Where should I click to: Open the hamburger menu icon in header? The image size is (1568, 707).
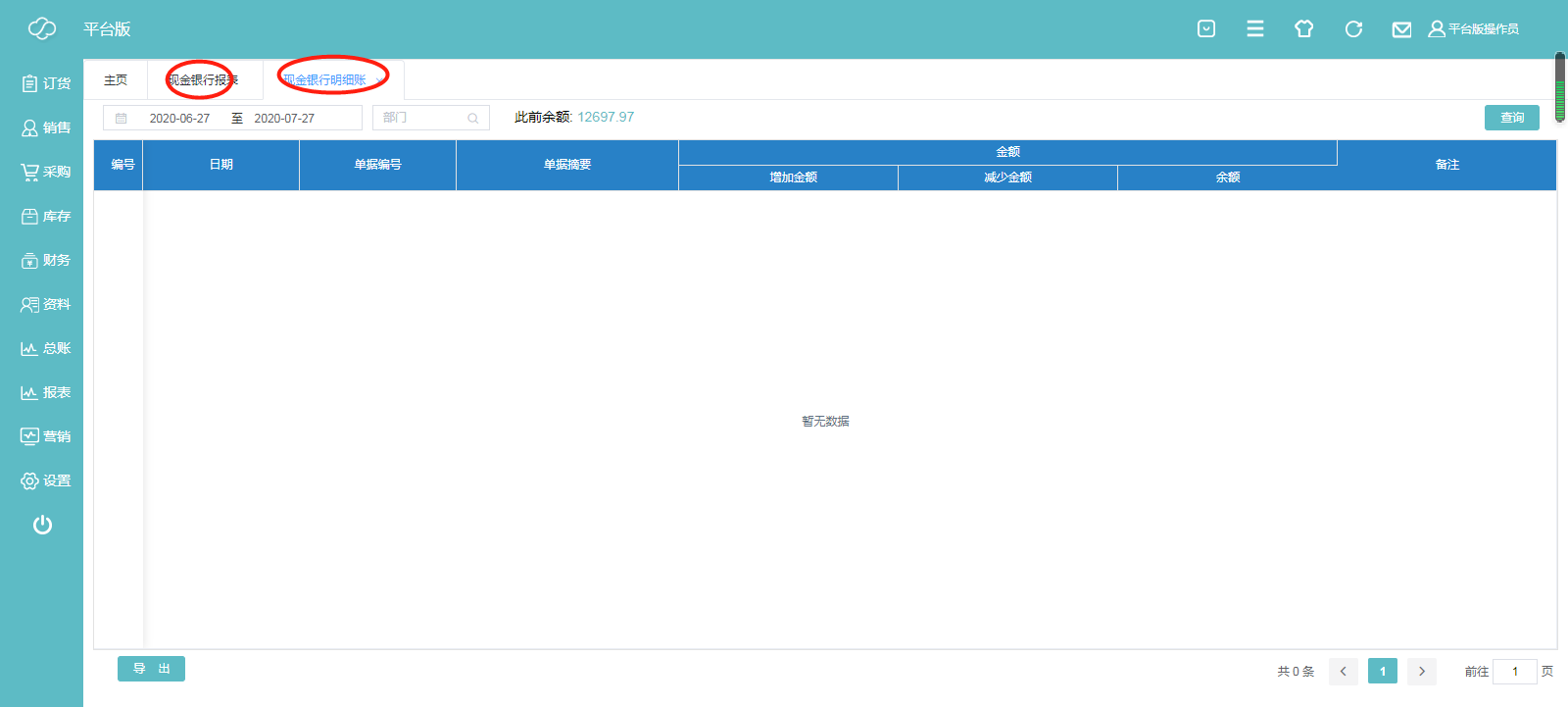1255,28
